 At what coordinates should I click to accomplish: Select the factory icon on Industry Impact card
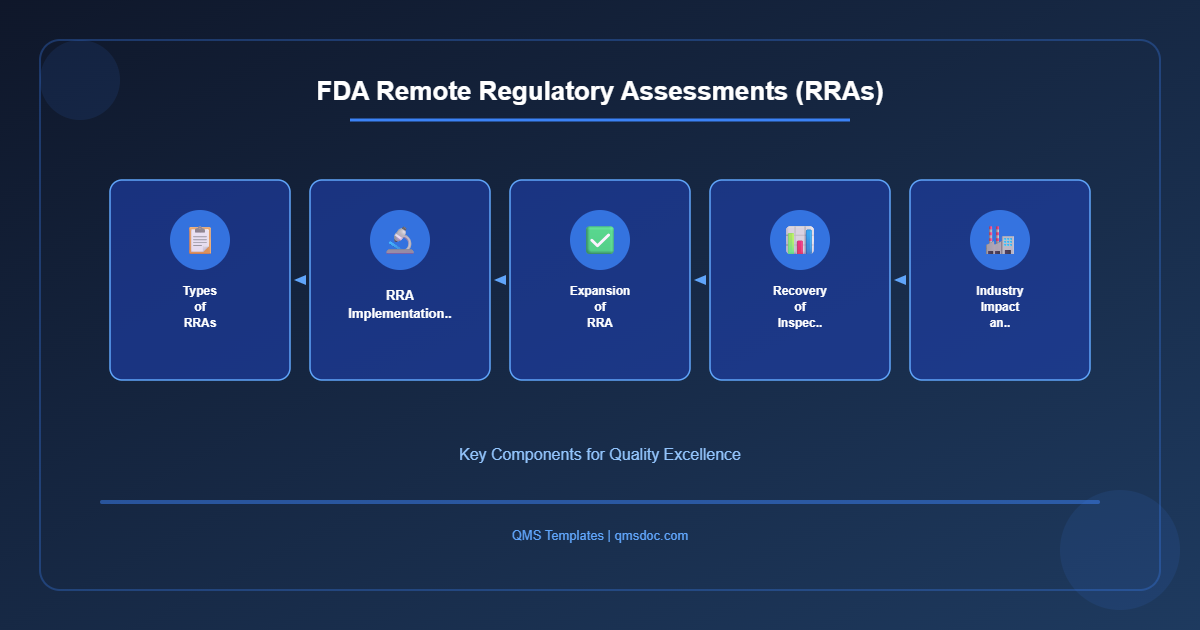[999, 239]
